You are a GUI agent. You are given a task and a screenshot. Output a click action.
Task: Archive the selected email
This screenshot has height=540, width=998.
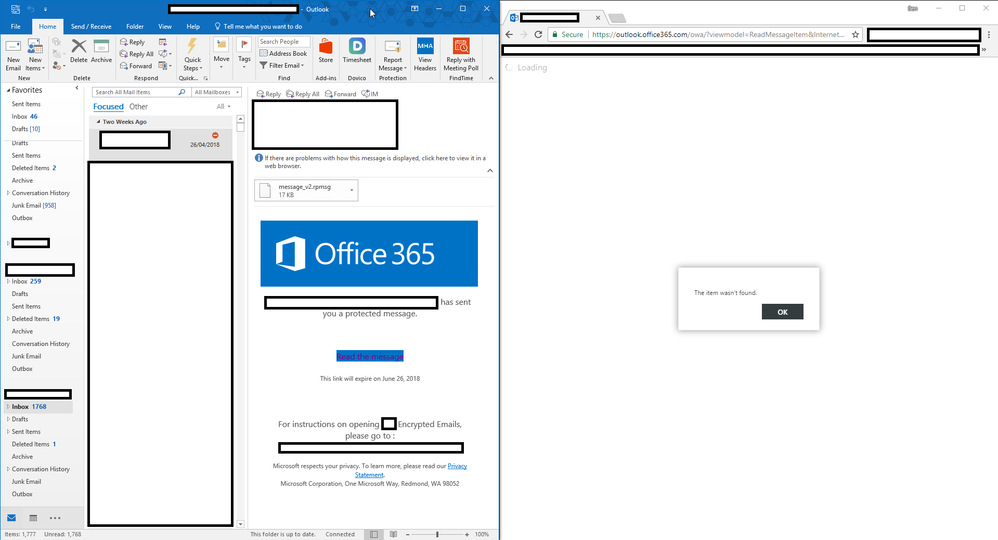101,51
